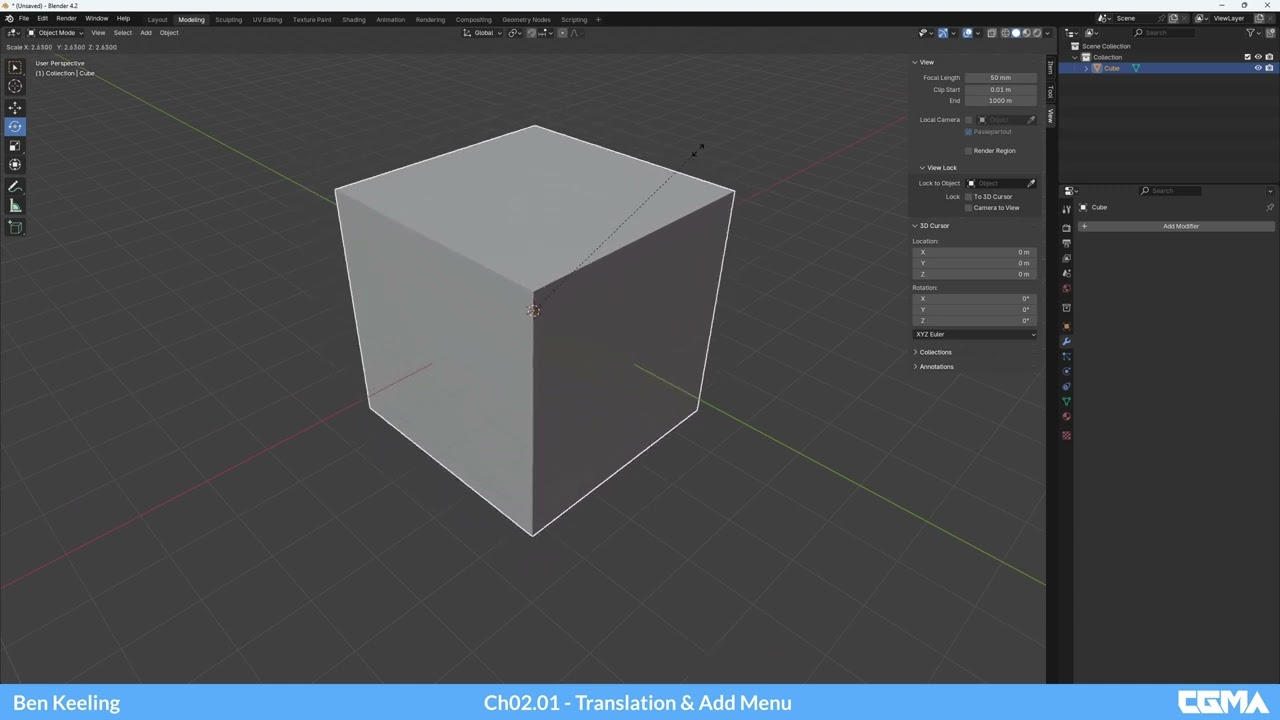
Task: Switch to the UV Editing workspace tab
Action: [x=267, y=20]
